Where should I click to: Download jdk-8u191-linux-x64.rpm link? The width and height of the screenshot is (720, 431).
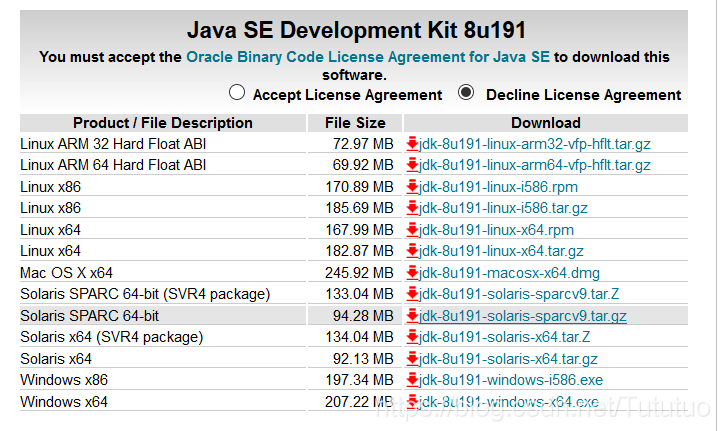pos(496,229)
